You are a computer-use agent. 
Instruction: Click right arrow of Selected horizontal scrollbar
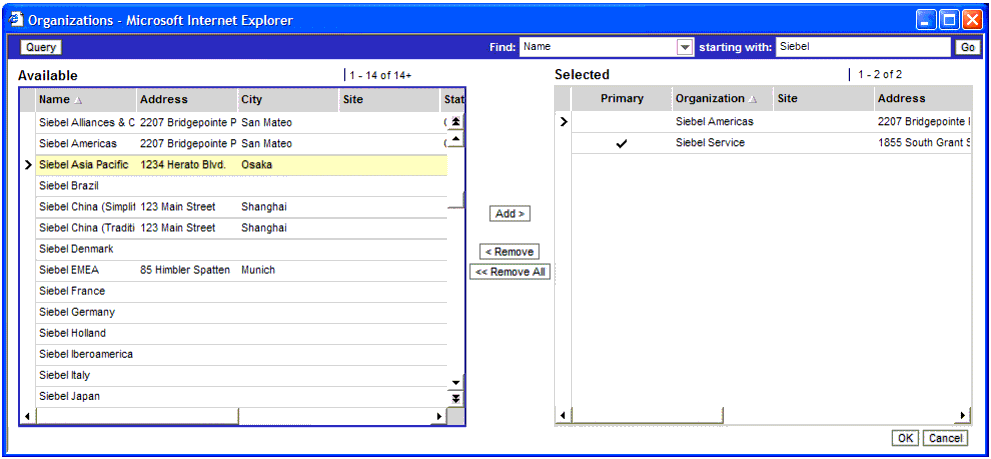(964, 415)
